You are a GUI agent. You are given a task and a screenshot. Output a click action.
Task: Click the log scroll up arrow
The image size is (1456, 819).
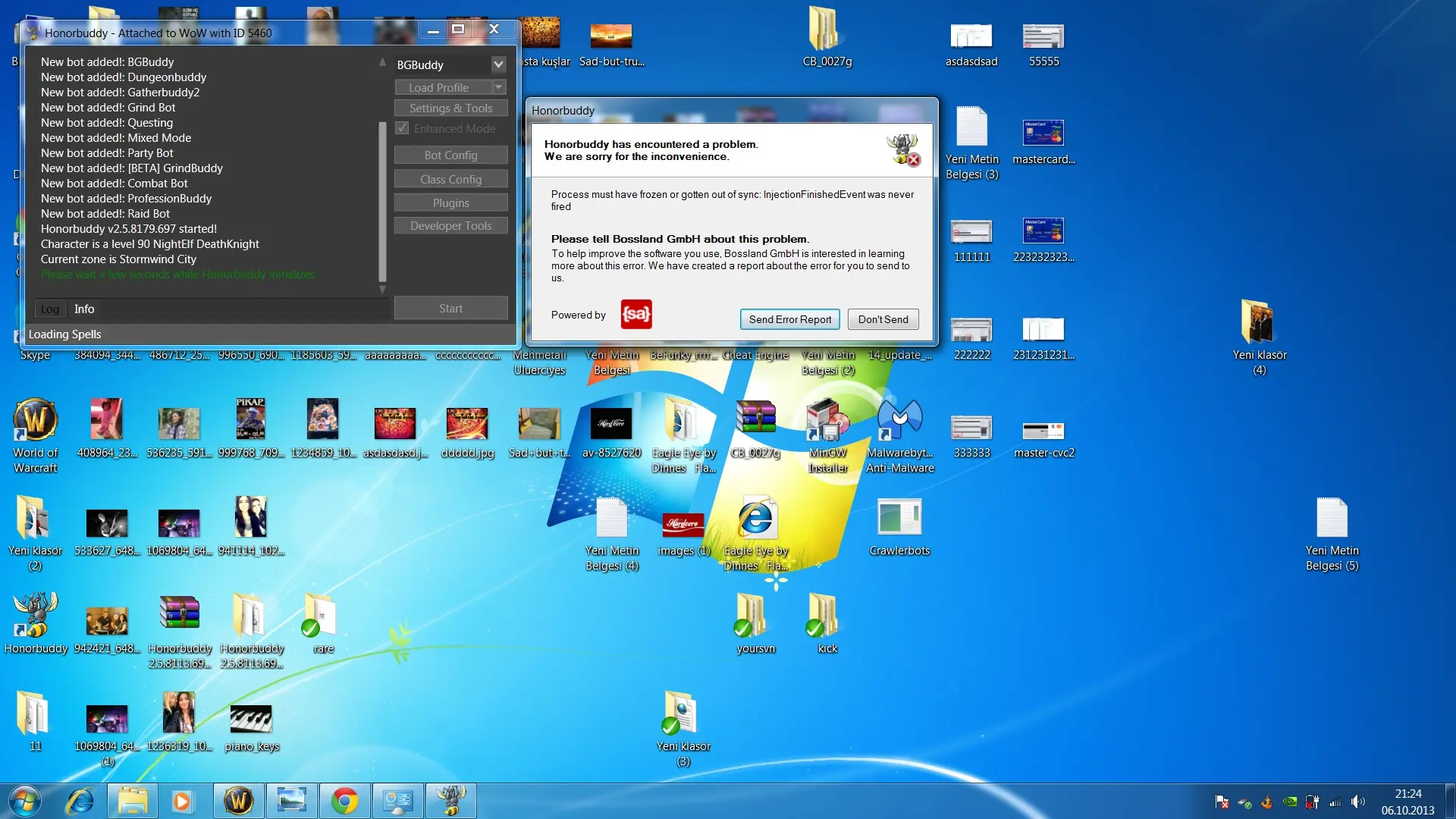pyautogui.click(x=382, y=62)
